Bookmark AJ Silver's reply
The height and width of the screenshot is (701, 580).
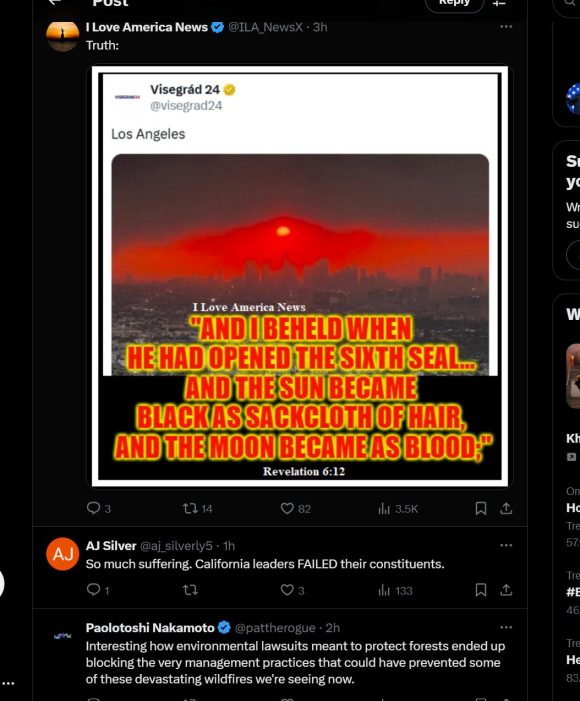tap(481, 590)
